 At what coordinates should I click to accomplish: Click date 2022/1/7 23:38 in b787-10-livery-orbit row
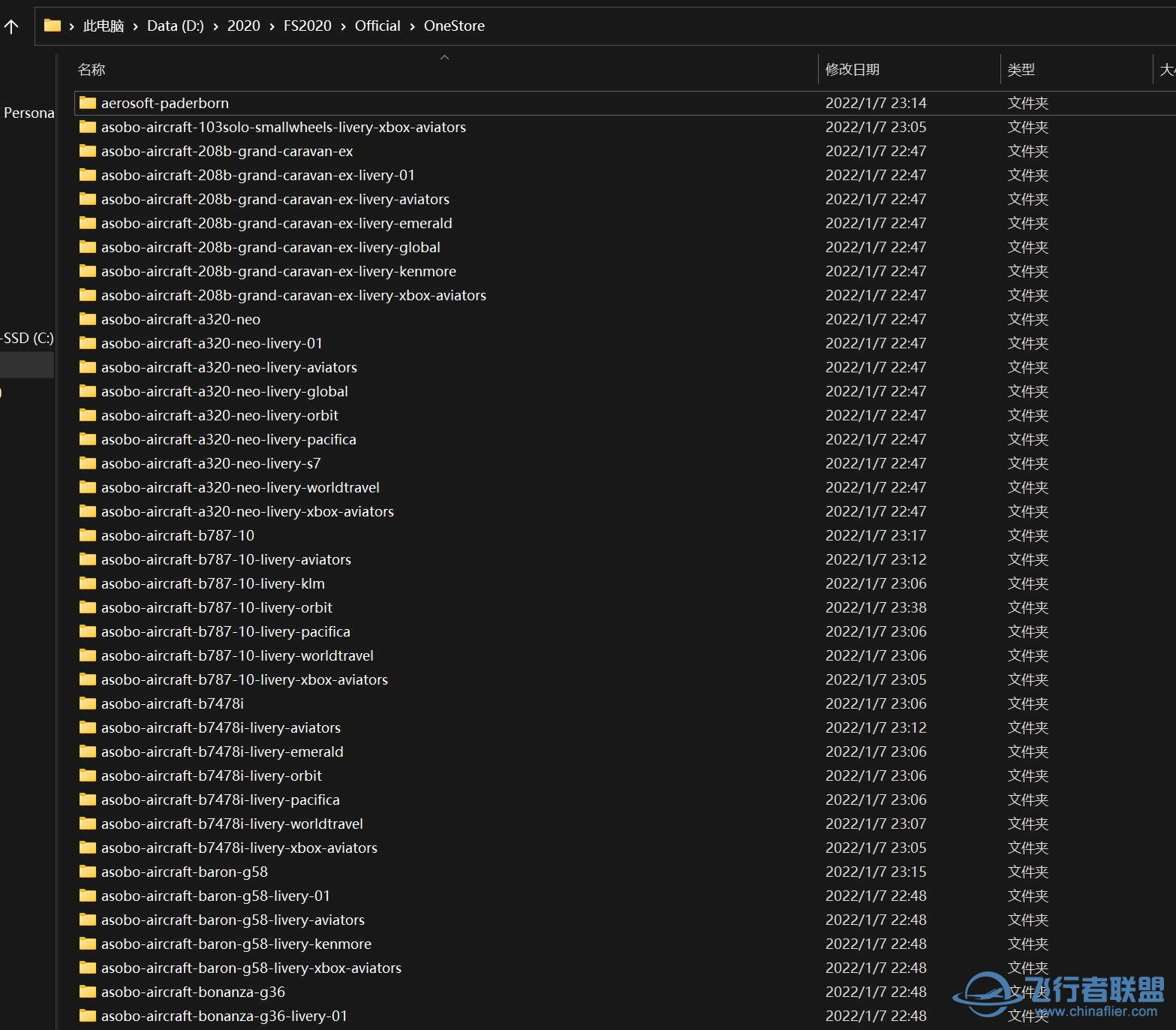coord(876,607)
